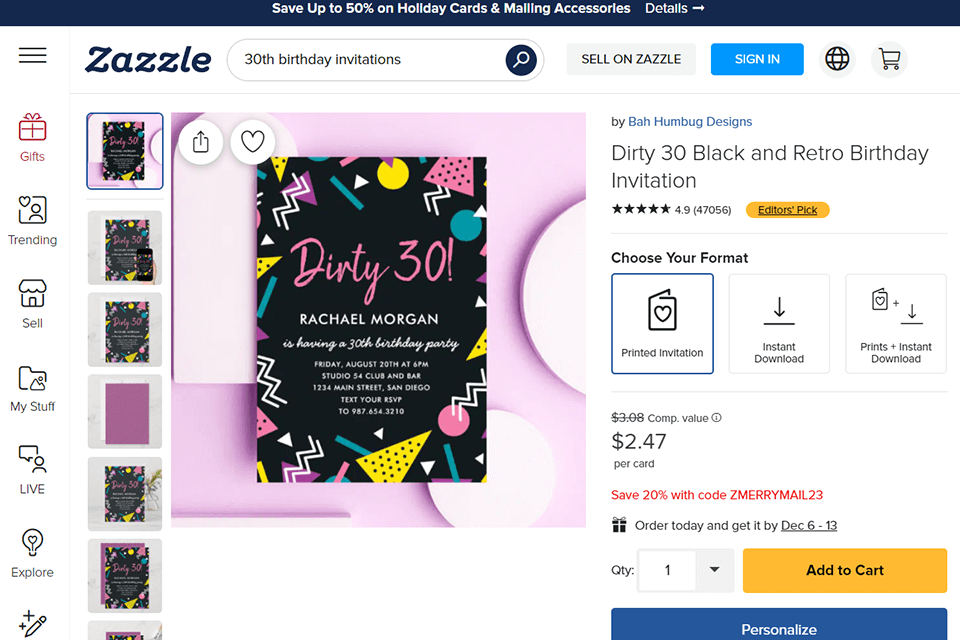Click the search input field
Image resolution: width=960 pixels, height=640 pixels.
pyautogui.click(x=370, y=60)
